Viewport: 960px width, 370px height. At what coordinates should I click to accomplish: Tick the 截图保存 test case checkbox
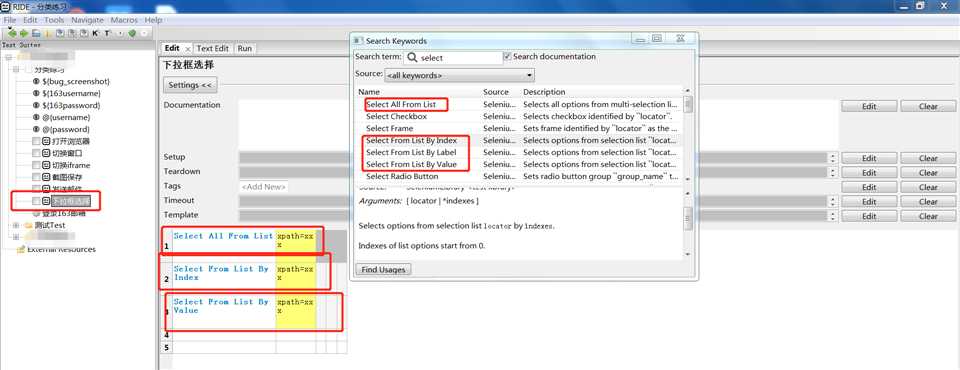(36, 177)
